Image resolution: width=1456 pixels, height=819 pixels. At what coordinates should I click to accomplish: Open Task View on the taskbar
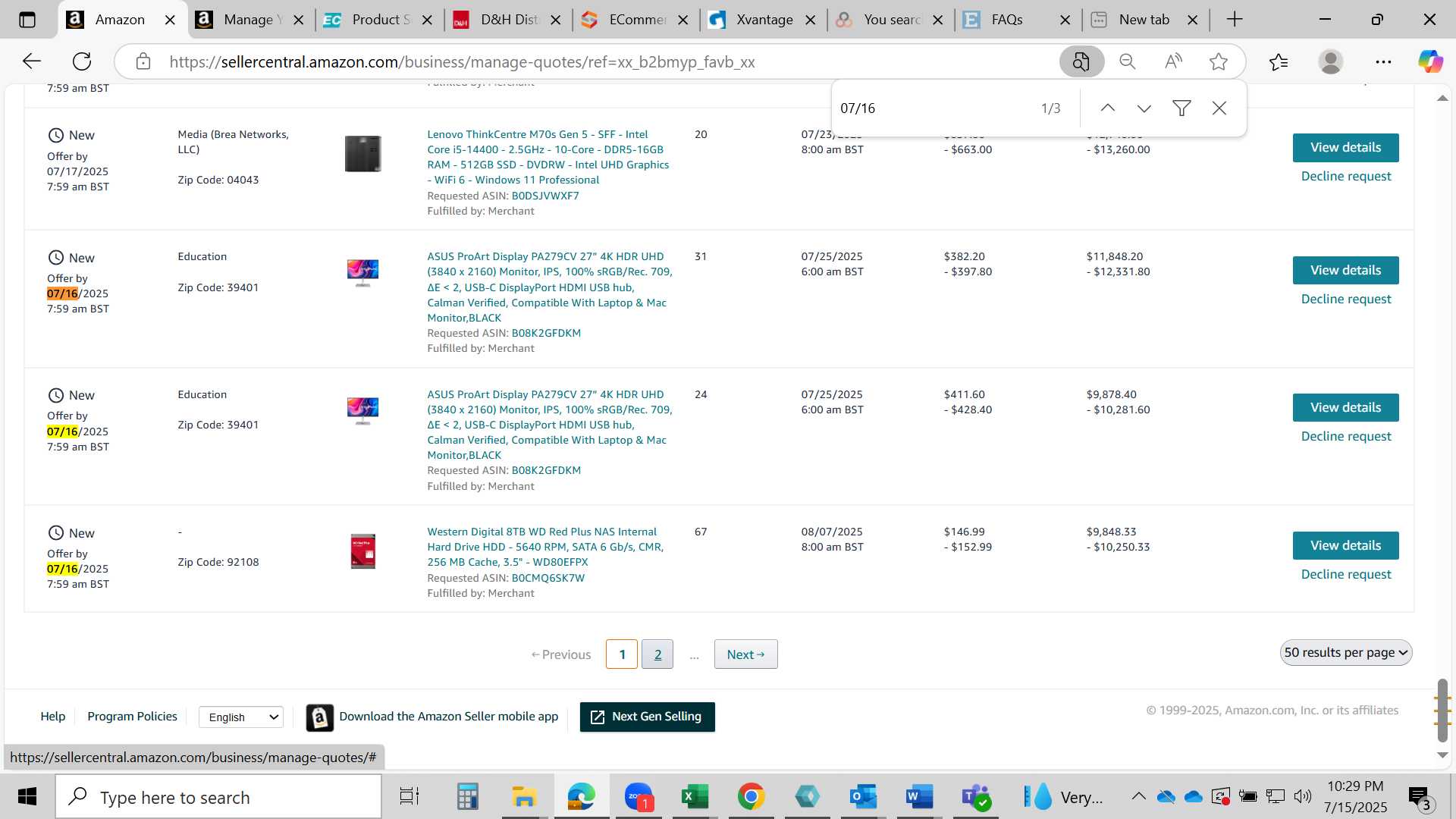tap(409, 797)
